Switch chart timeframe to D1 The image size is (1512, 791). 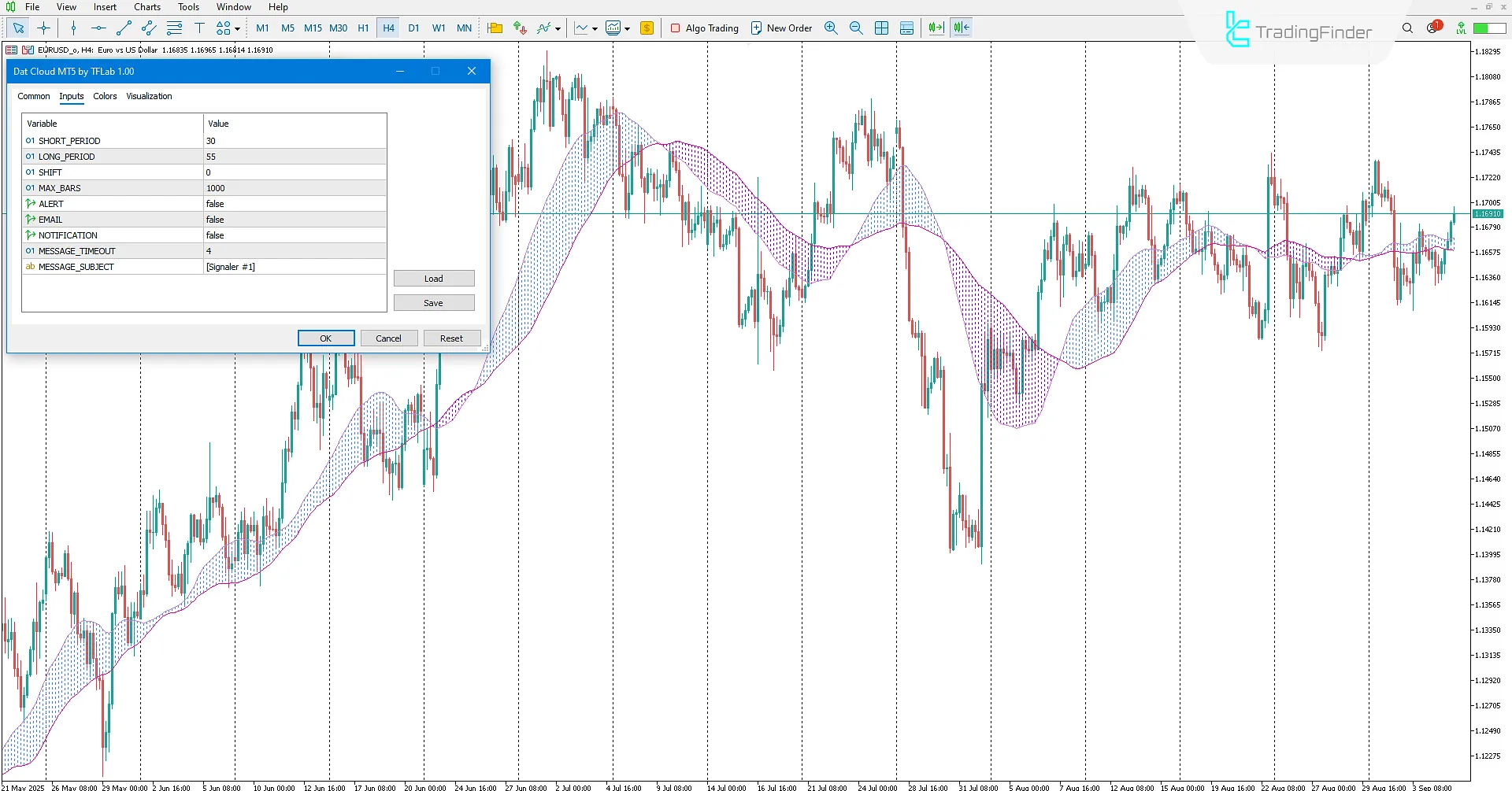click(413, 28)
